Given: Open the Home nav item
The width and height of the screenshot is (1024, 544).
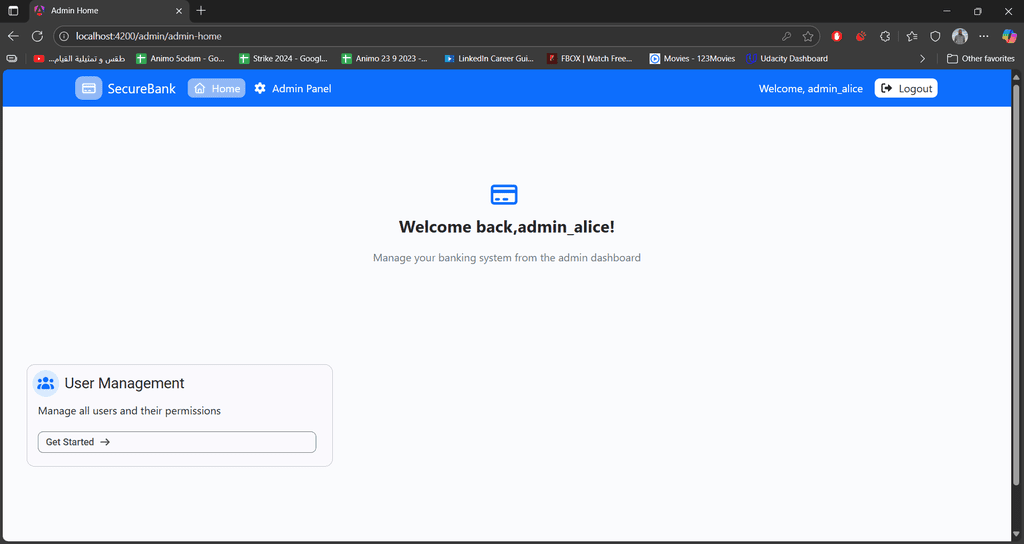Looking at the screenshot, I should (217, 88).
